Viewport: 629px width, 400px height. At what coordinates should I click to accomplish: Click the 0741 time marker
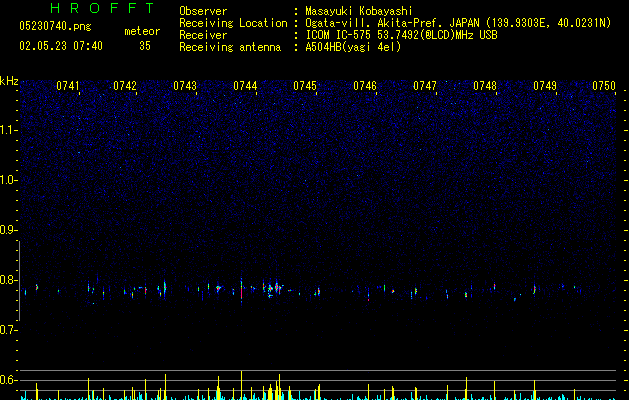click(67, 86)
